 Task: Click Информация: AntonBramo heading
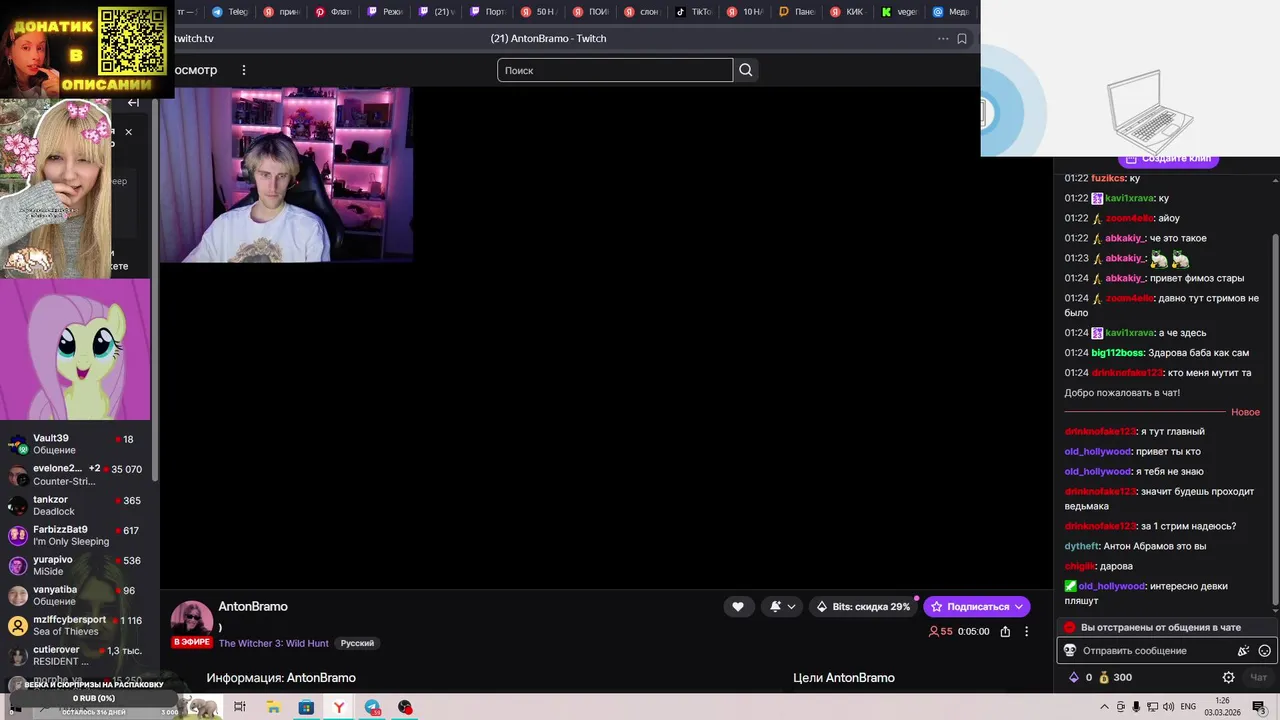coord(281,678)
